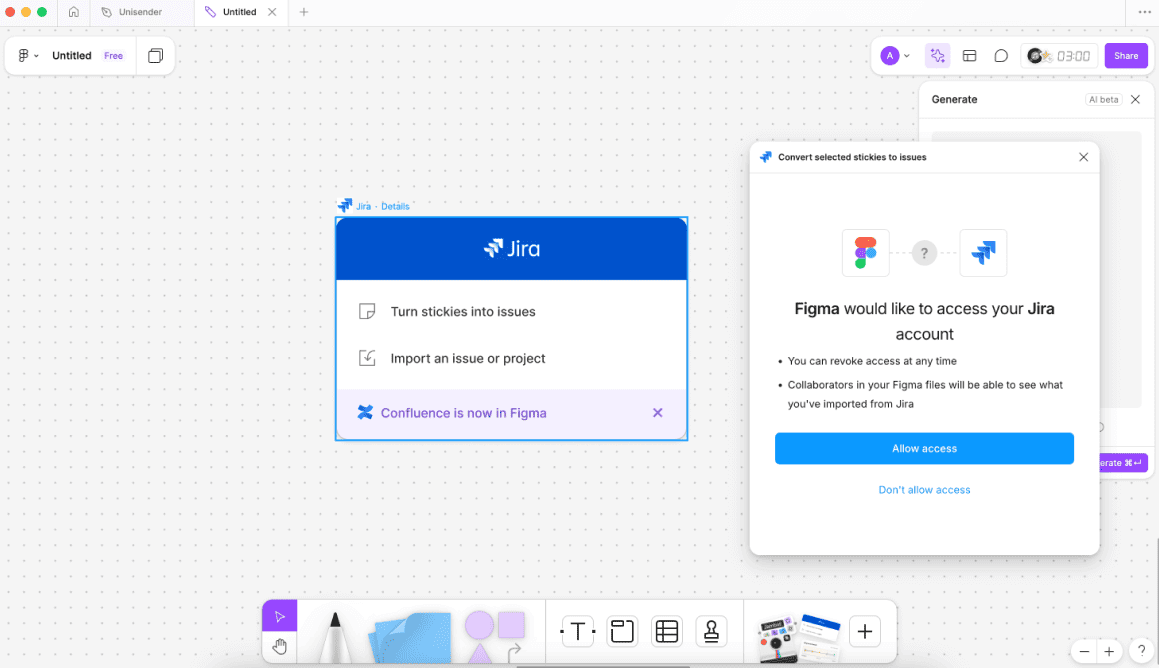Click the Jira header logo
The width and height of the screenshot is (1159, 668).
click(x=511, y=248)
